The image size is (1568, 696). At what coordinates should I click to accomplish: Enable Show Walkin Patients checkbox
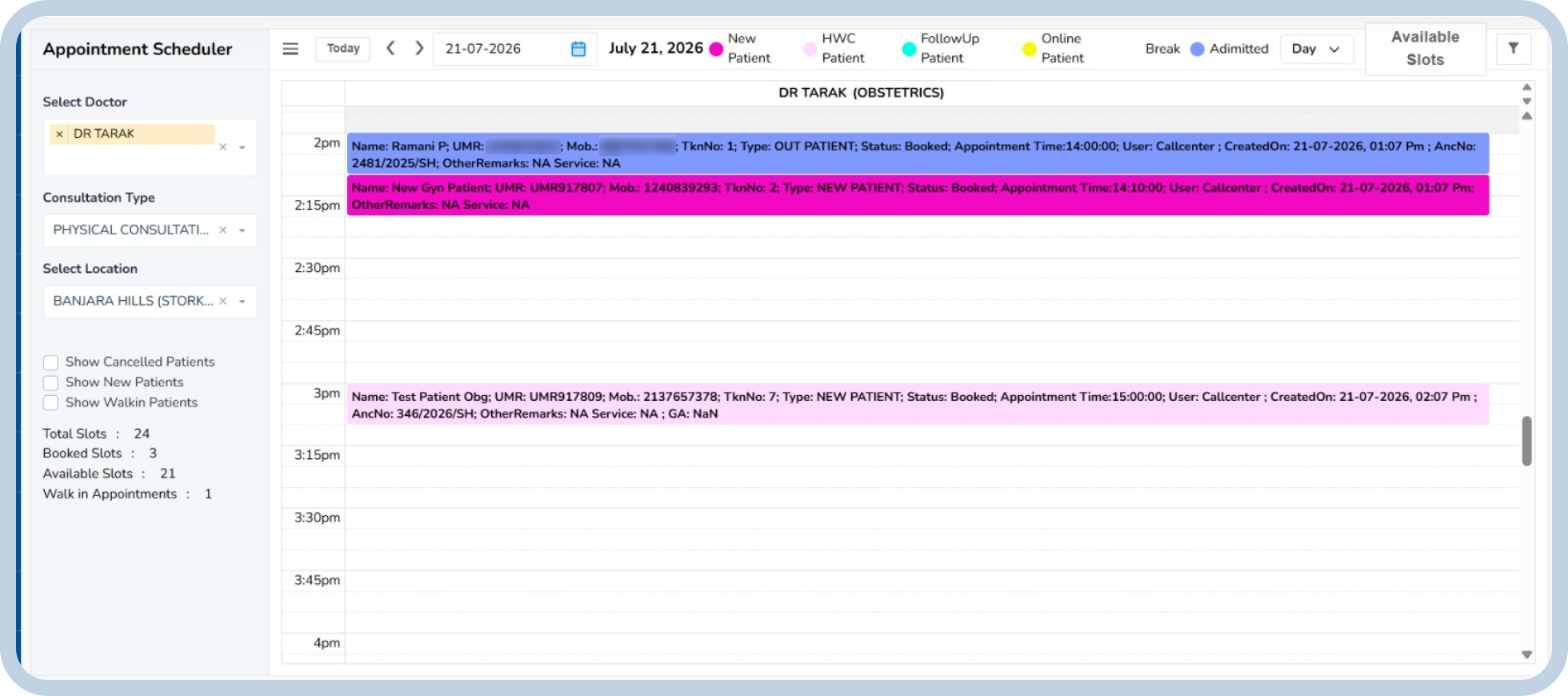(x=51, y=402)
